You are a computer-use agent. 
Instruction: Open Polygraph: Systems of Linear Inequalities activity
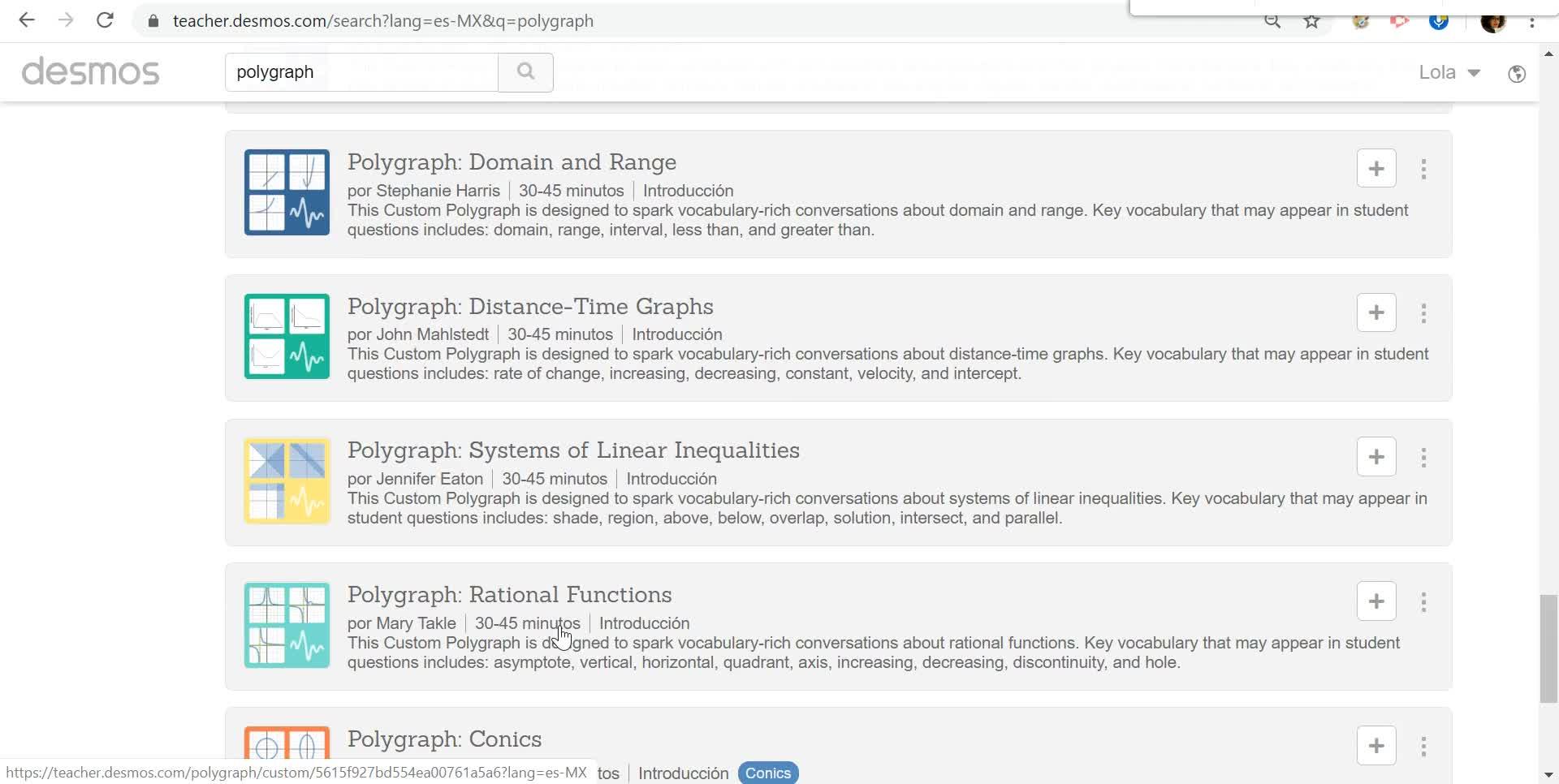pyautogui.click(x=573, y=450)
